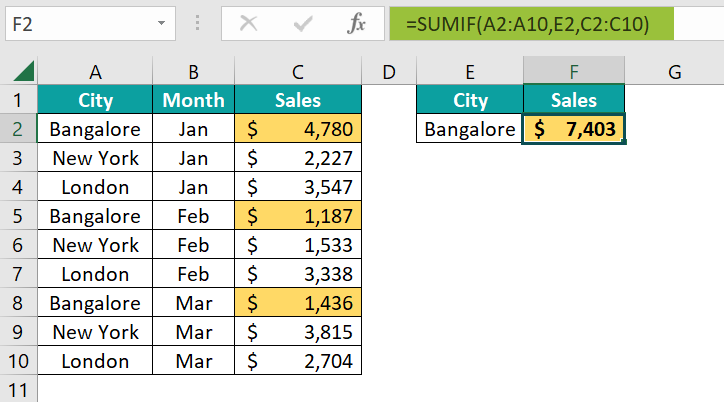Select the Mar cell in row 10

point(193,360)
